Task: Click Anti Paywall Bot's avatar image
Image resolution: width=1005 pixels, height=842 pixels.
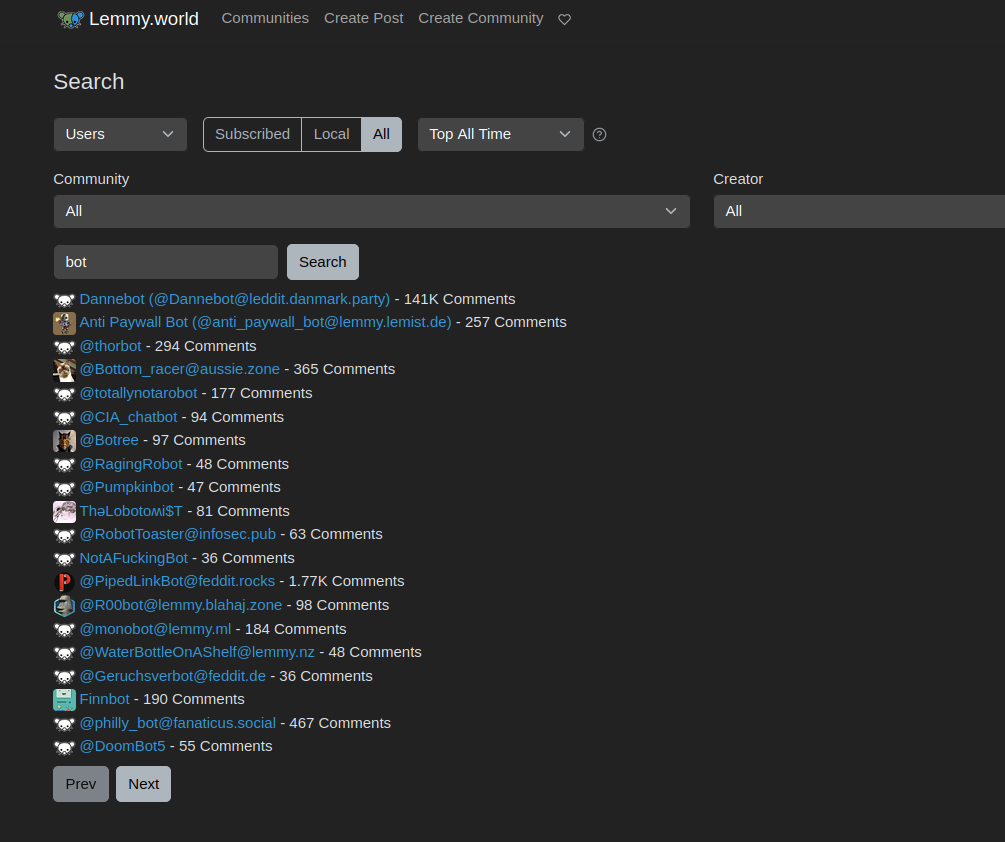Action: tap(64, 323)
